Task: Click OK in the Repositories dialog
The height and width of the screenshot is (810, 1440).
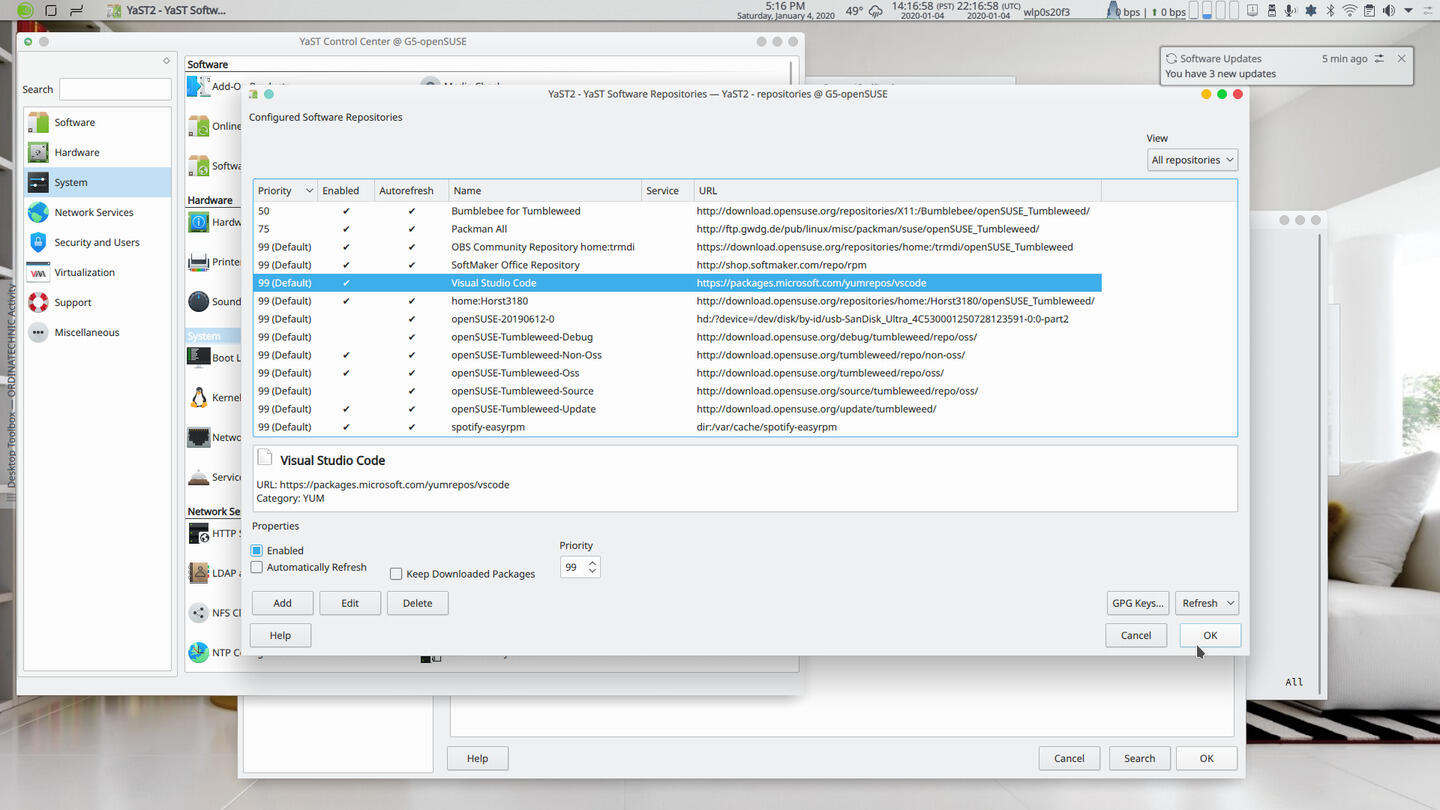Action: click(1210, 635)
